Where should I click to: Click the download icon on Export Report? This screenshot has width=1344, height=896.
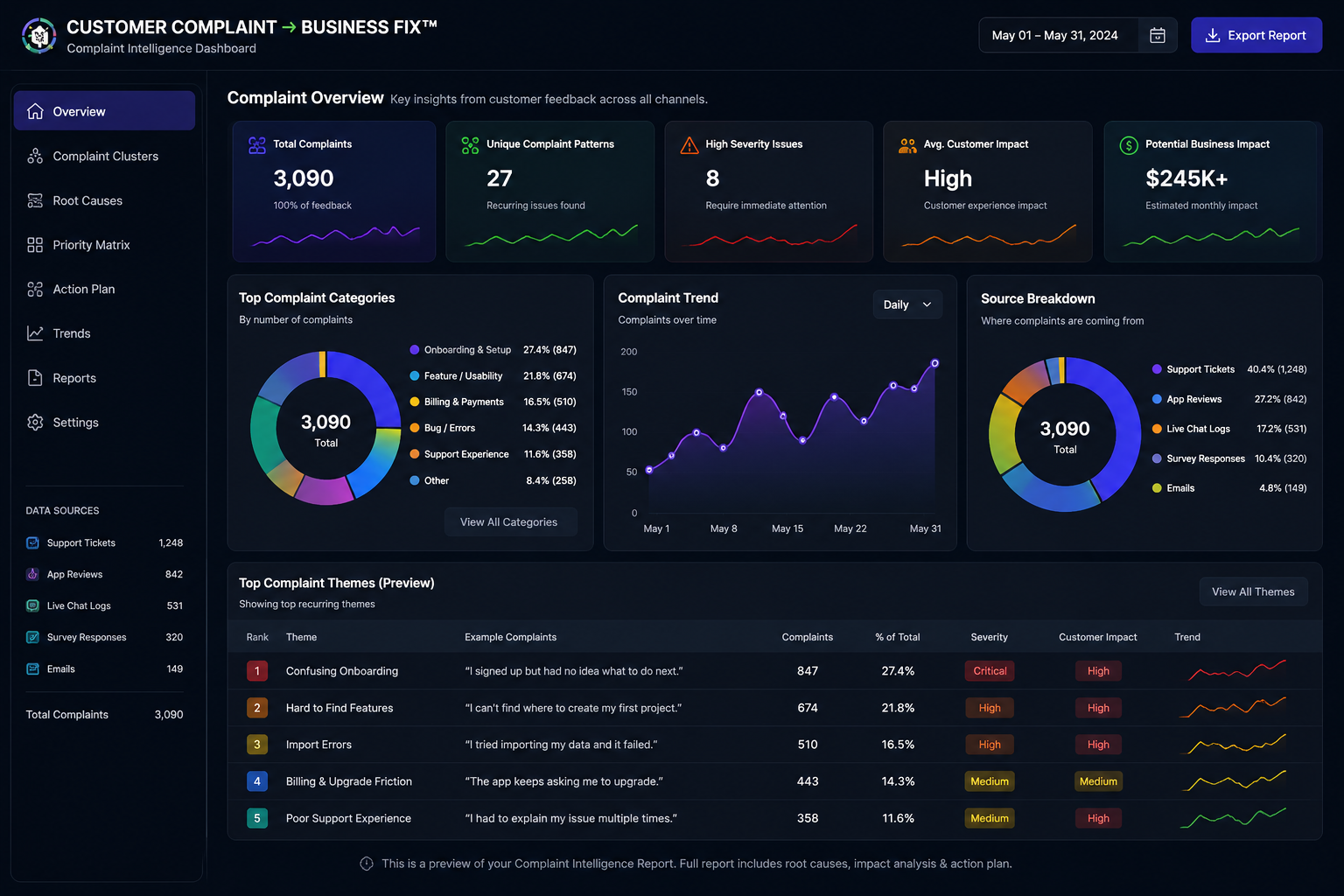1213,35
